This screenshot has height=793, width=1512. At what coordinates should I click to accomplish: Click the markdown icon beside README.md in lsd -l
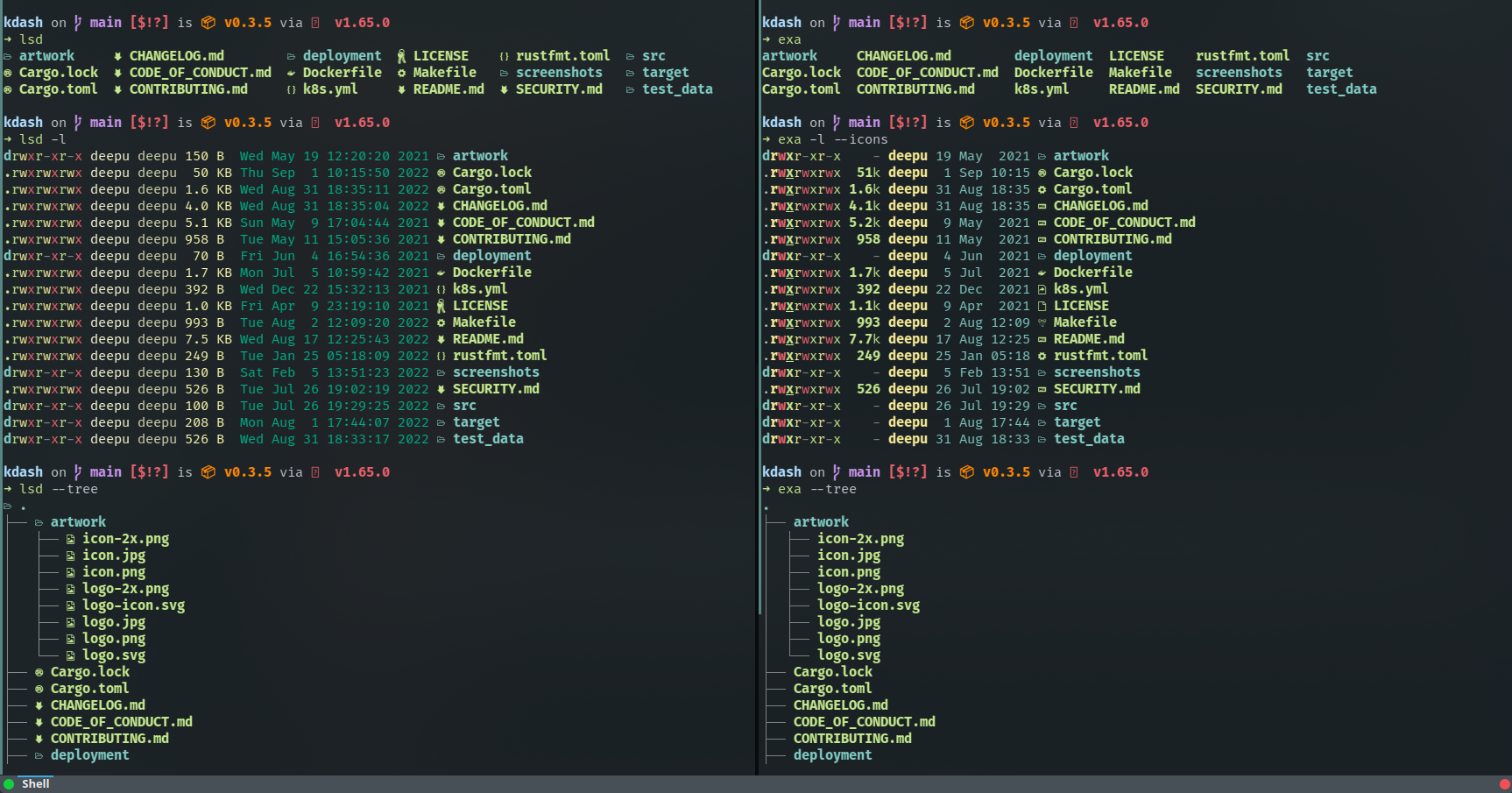click(441, 339)
